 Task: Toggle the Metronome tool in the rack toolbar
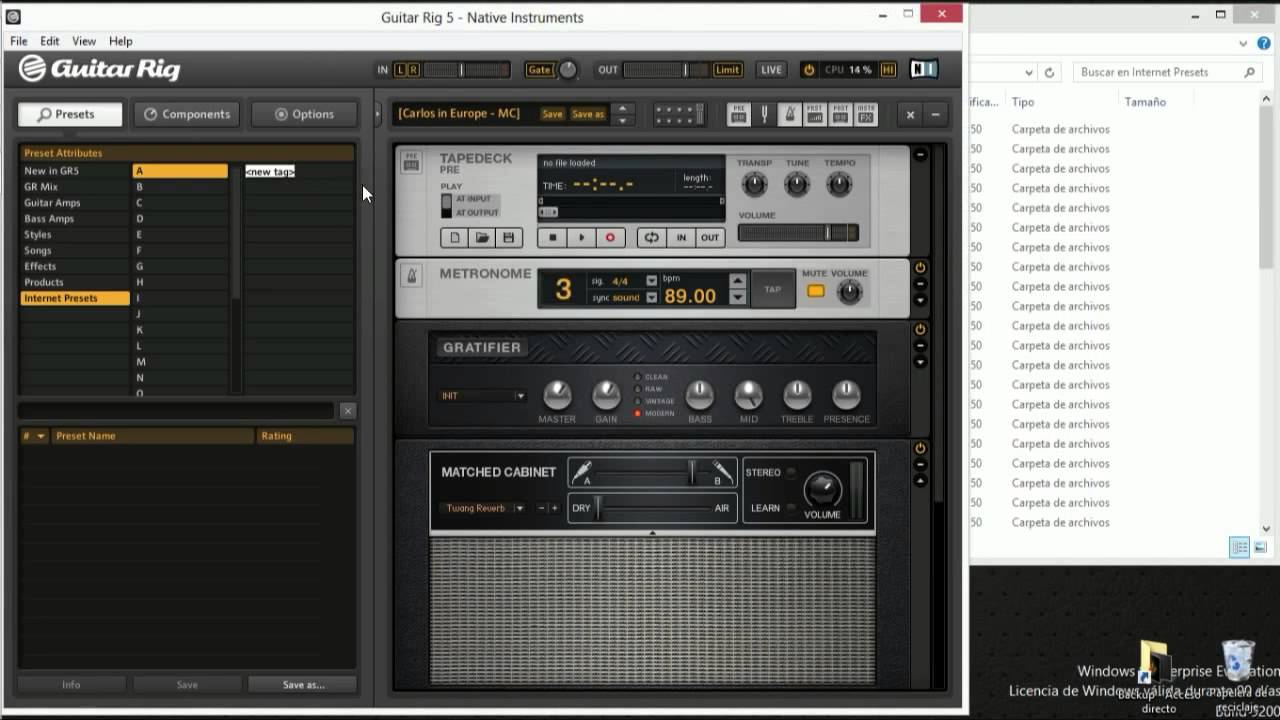click(x=790, y=114)
